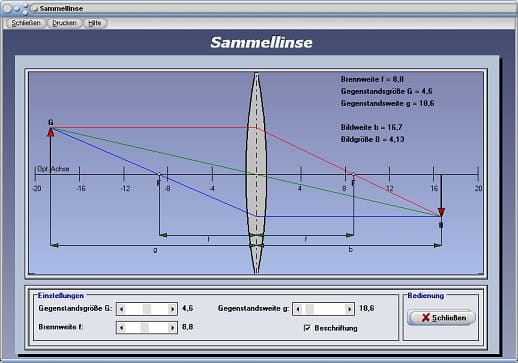Click the Einstellungen group label
The image size is (518, 363).
pos(60,296)
